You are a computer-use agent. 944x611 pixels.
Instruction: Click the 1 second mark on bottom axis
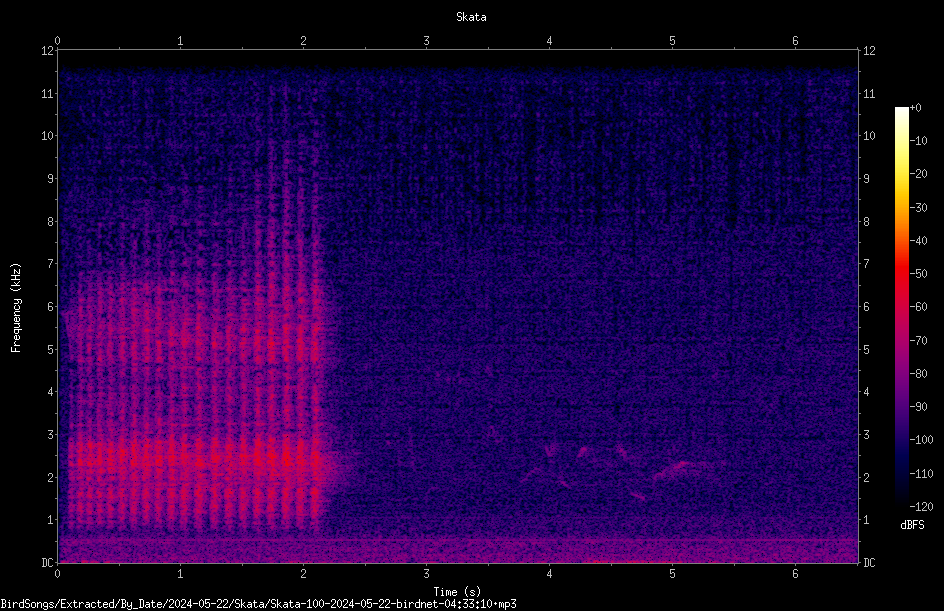[x=180, y=574]
